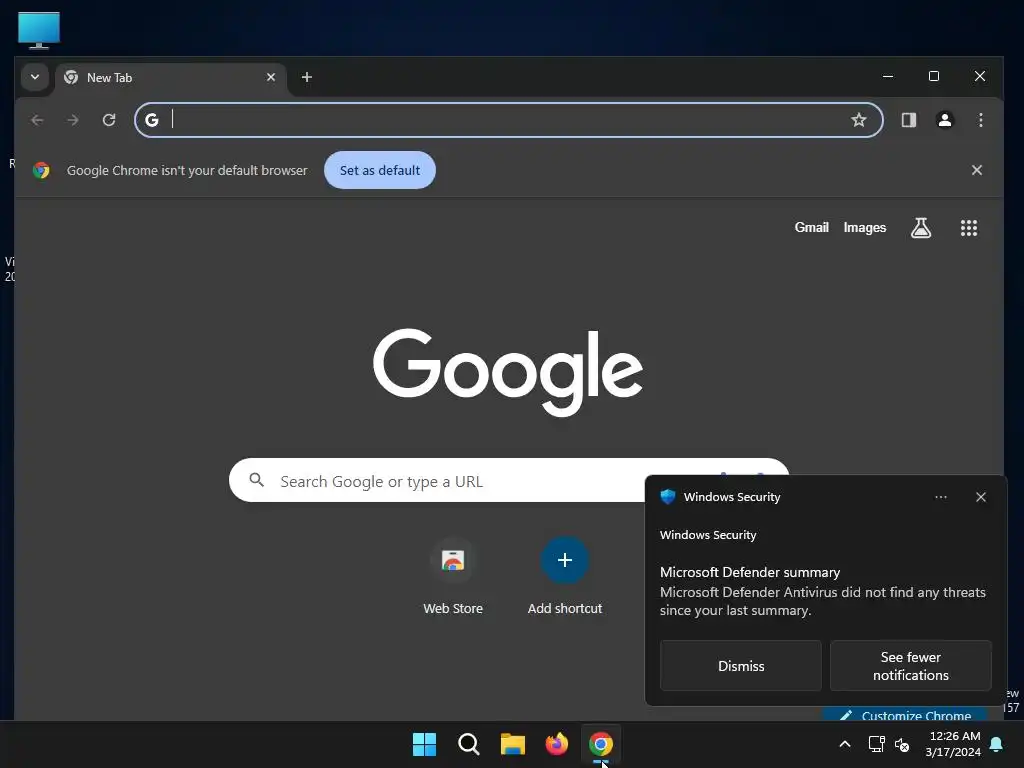1024x768 pixels.
Task: Show hidden system tray icons
Action: (x=844, y=744)
